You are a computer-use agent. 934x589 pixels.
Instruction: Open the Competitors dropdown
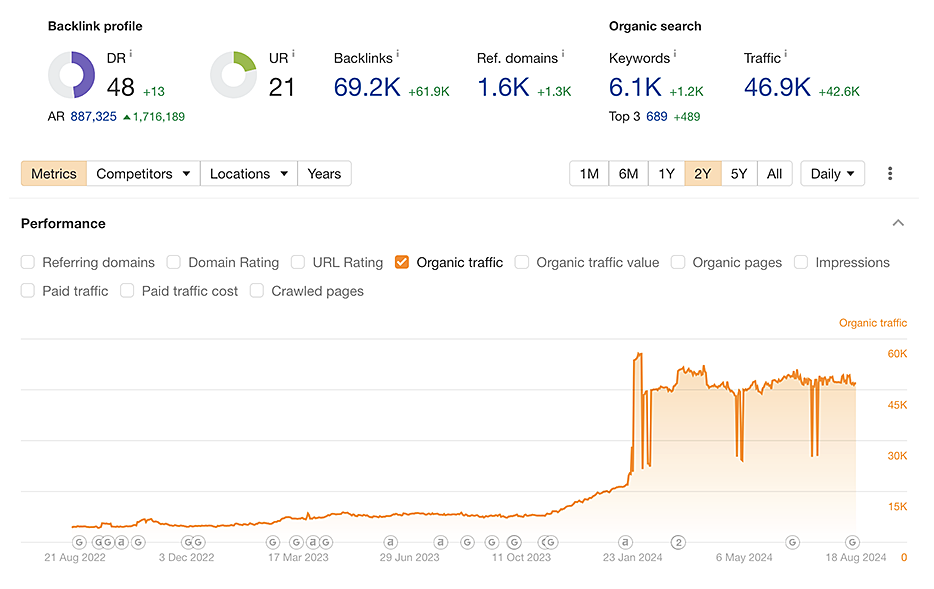point(143,174)
